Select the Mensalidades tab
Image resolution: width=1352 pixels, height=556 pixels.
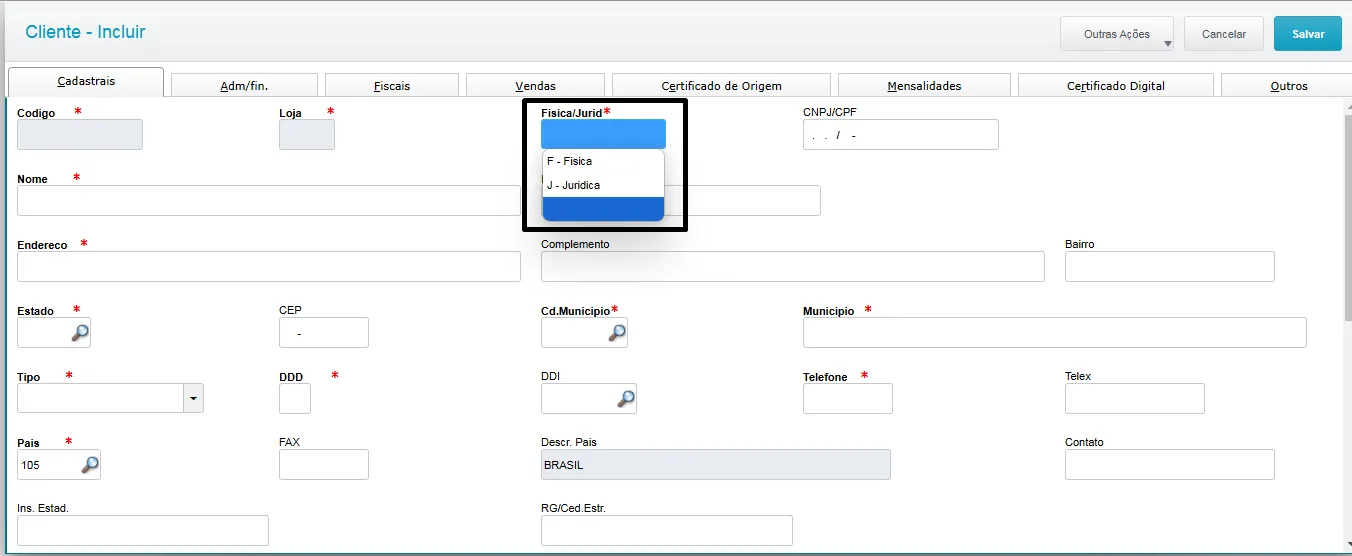pos(924,86)
